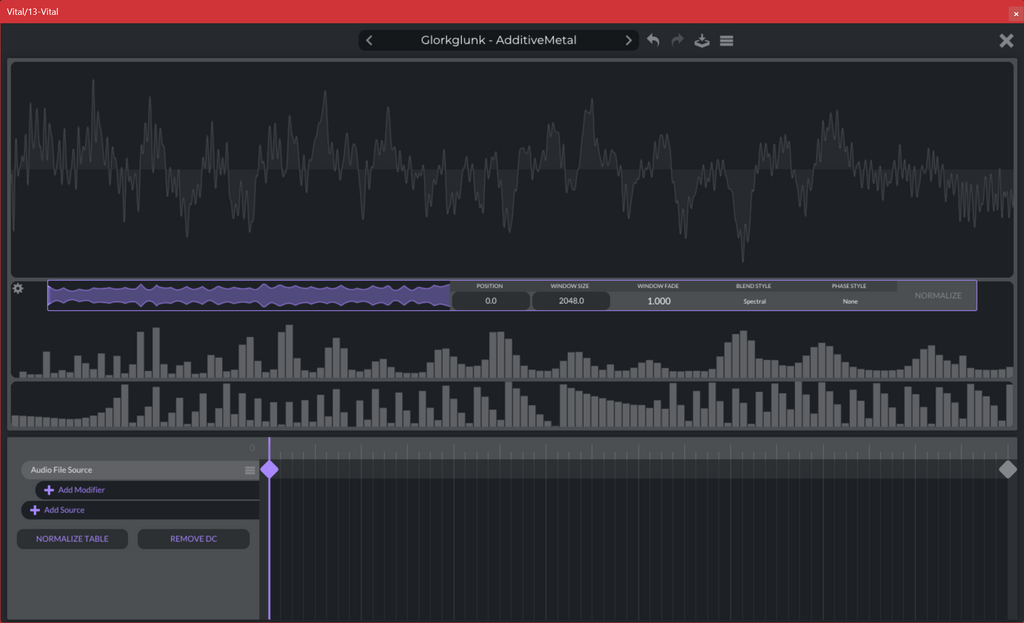Go to the previous preset with left arrow
Viewport: 1024px width, 623px height.
[x=369, y=40]
